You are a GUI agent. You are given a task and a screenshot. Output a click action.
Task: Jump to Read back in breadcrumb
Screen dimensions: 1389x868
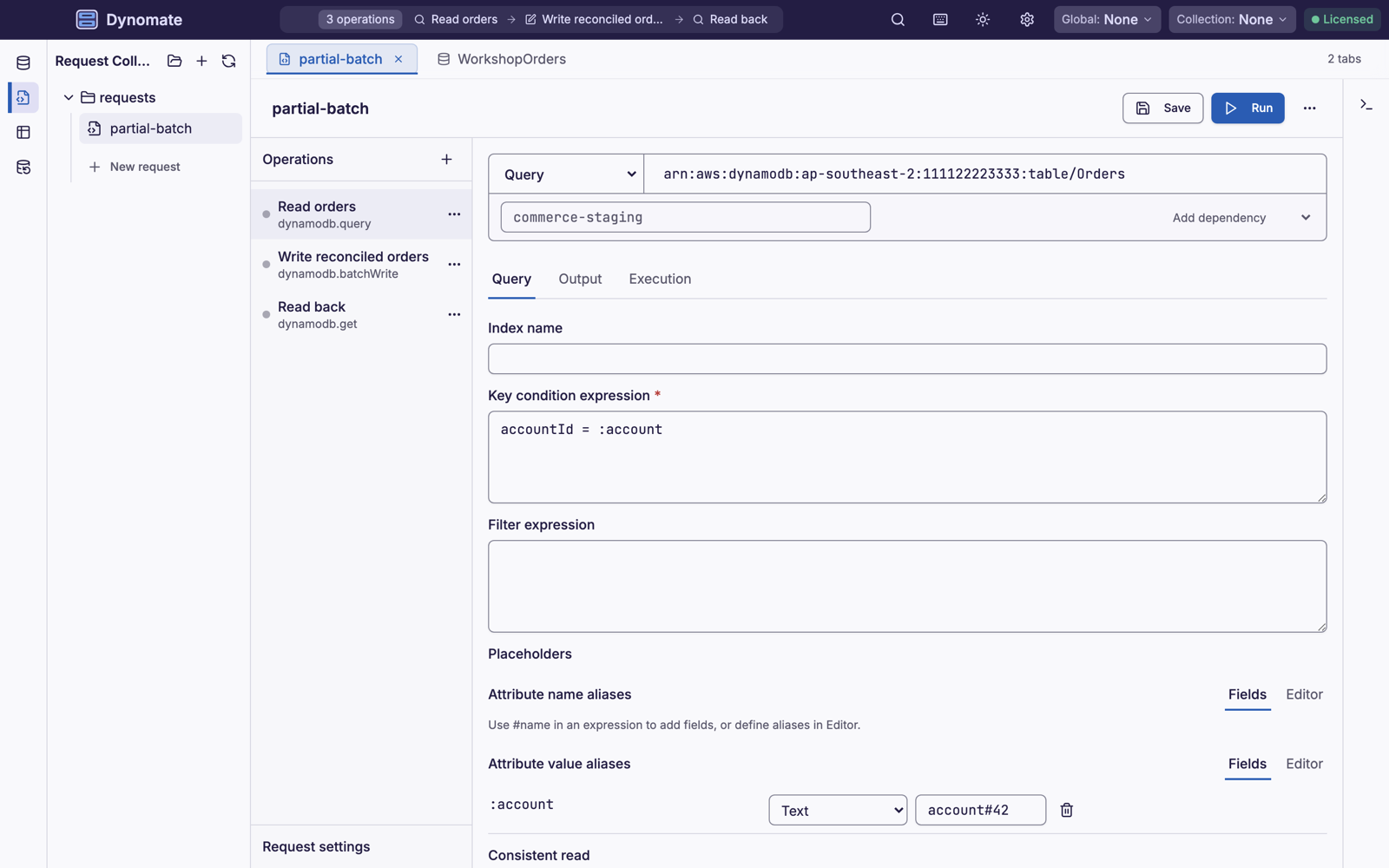coord(730,19)
